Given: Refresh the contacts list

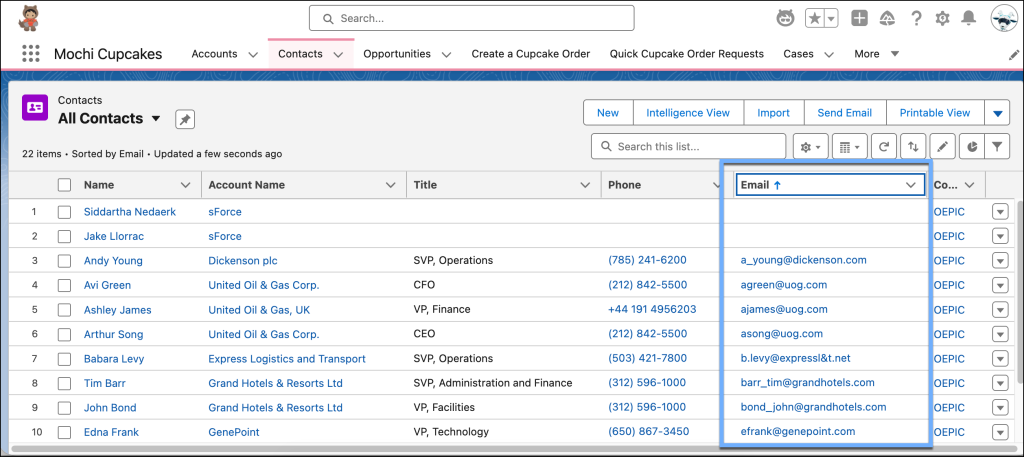Looking at the screenshot, I should pyautogui.click(x=883, y=147).
